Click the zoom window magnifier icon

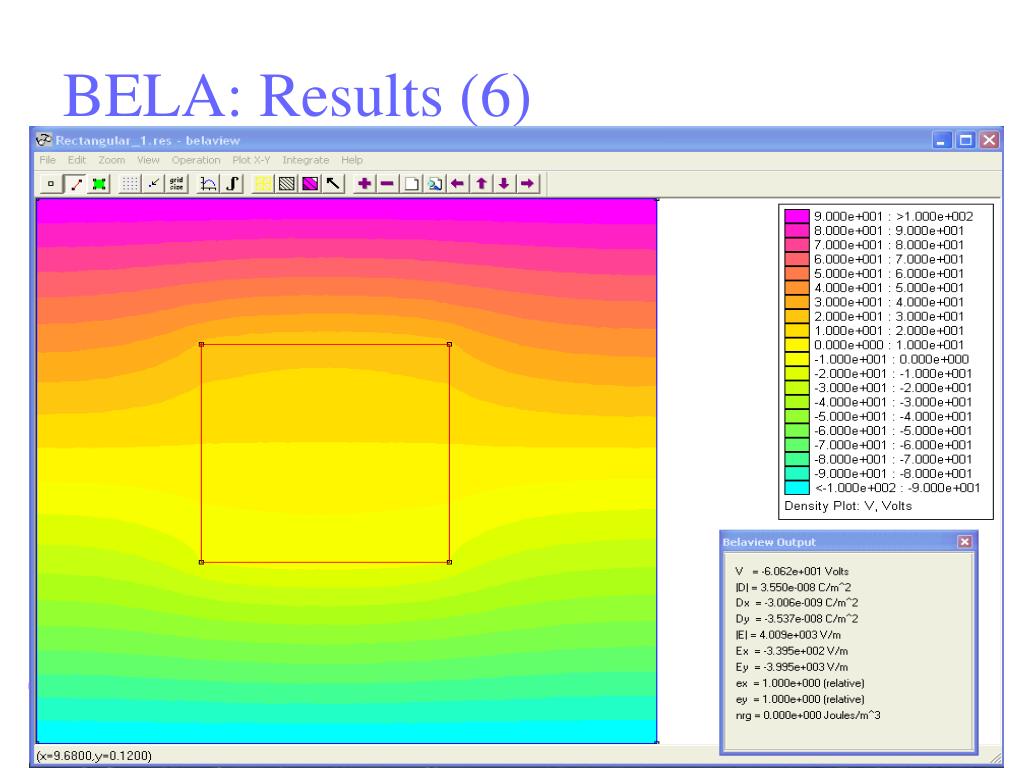click(x=434, y=184)
